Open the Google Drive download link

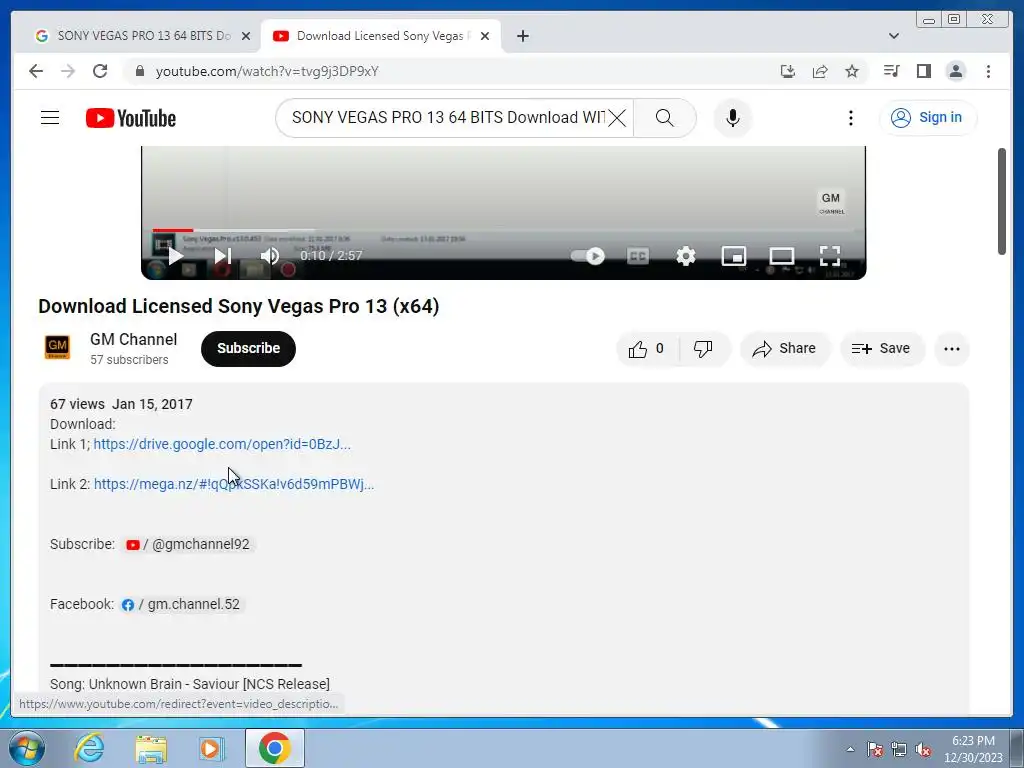(222, 444)
